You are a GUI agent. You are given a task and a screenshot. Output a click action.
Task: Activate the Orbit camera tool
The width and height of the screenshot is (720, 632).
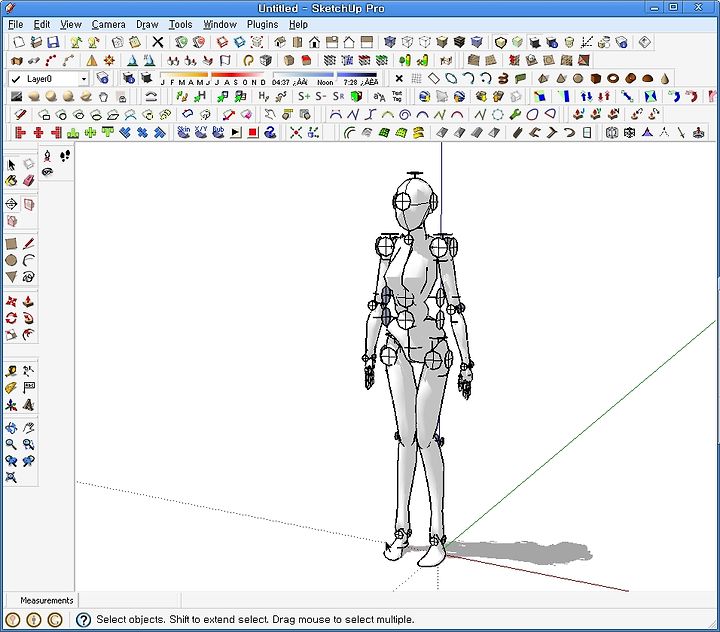coord(11,428)
